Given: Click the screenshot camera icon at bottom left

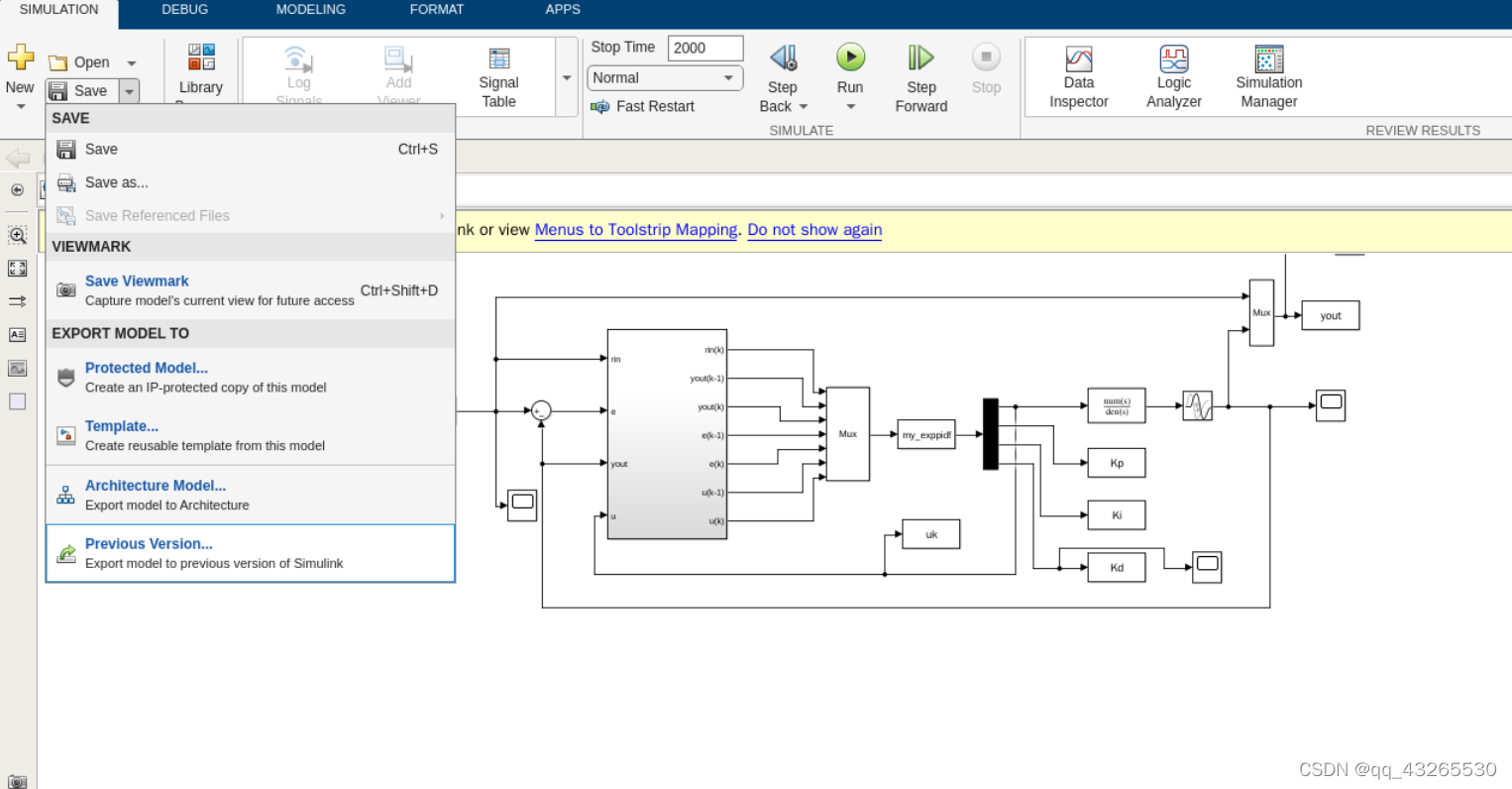Looking at the screenshot, I should [17, 781].
